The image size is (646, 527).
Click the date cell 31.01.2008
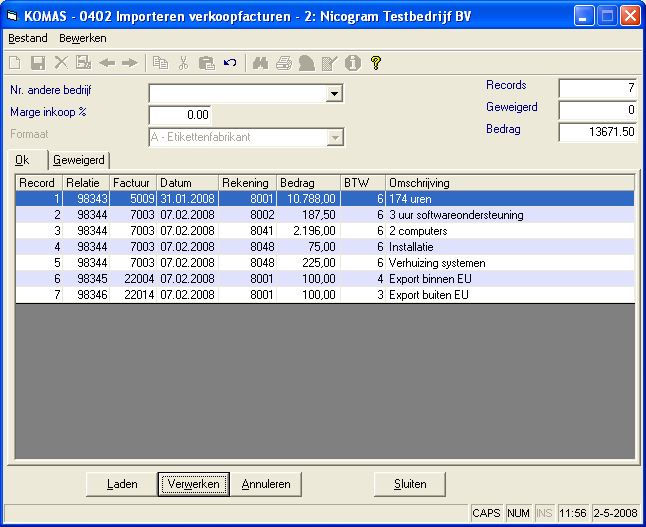[x=187, y=199]
